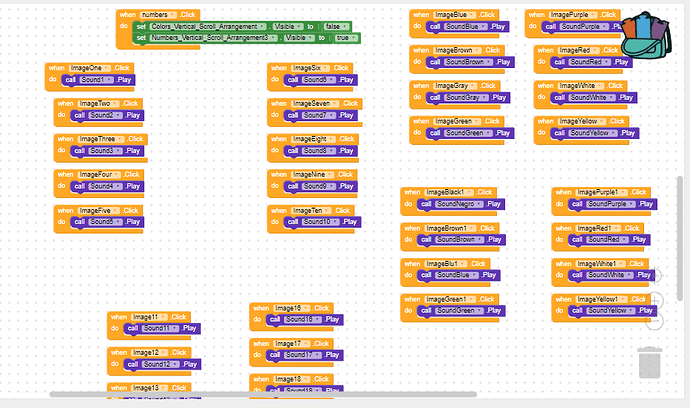Click the zoom in plus control
The width and height of the screenshot is (690, 408).
654,300
